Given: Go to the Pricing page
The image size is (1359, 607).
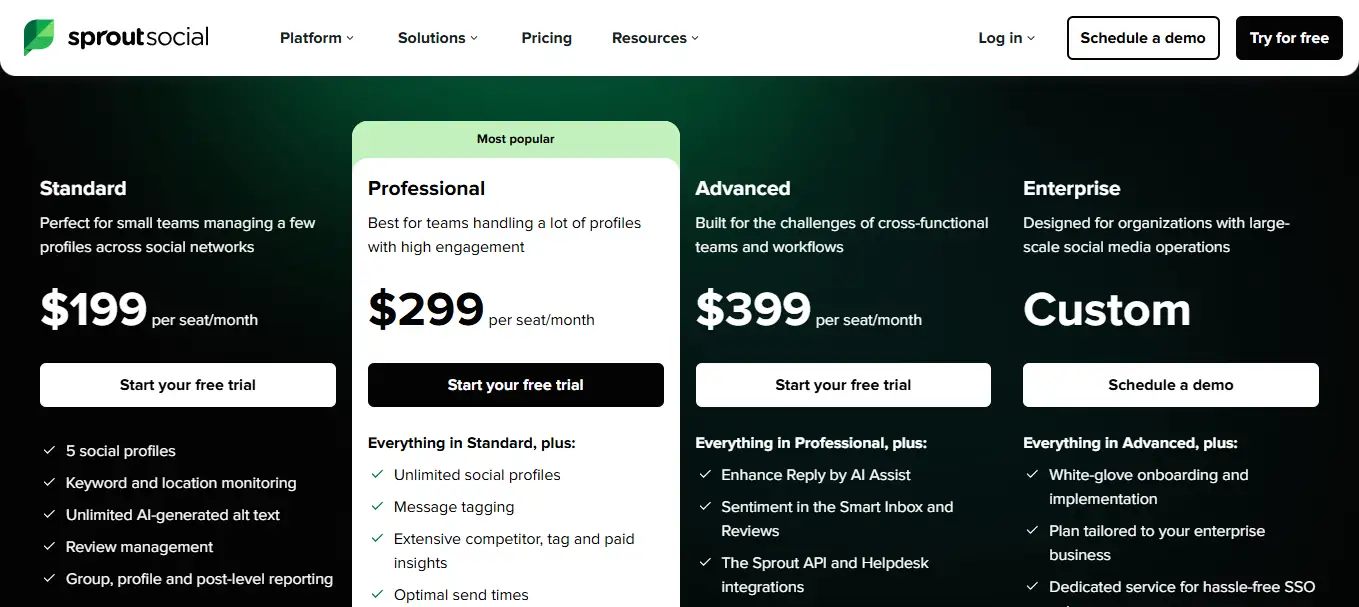Looking at the screenshot, I should [x=547, y=38].
